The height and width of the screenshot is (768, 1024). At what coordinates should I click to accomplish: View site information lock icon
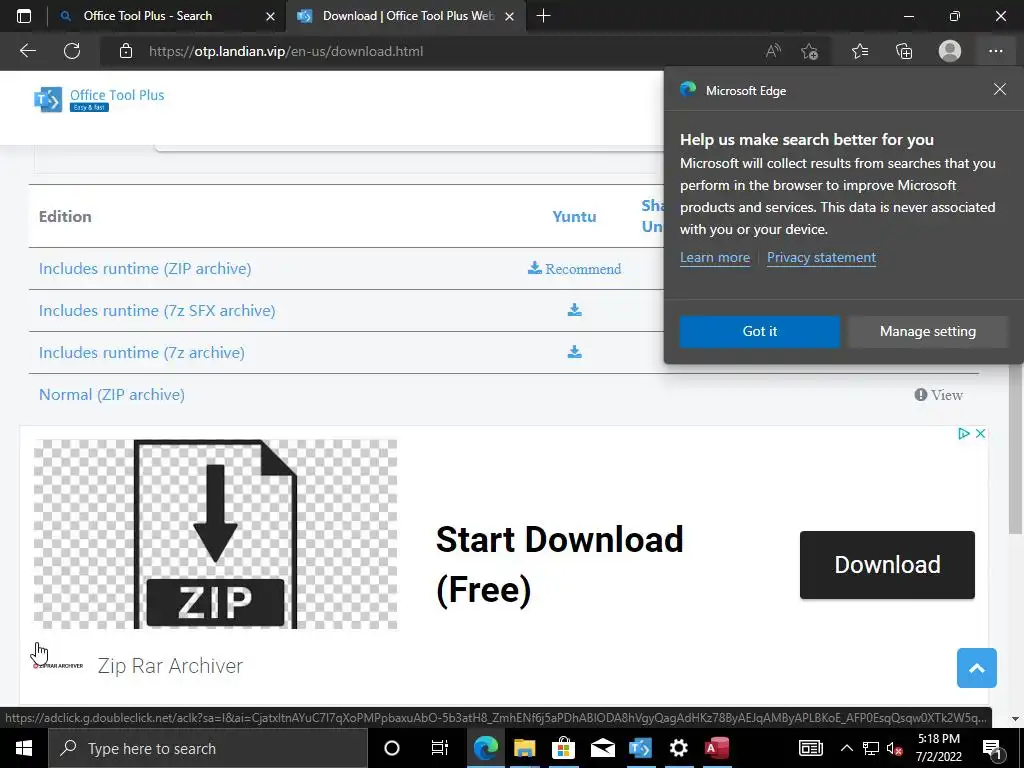pyautogui.click(x=126, y=51)
